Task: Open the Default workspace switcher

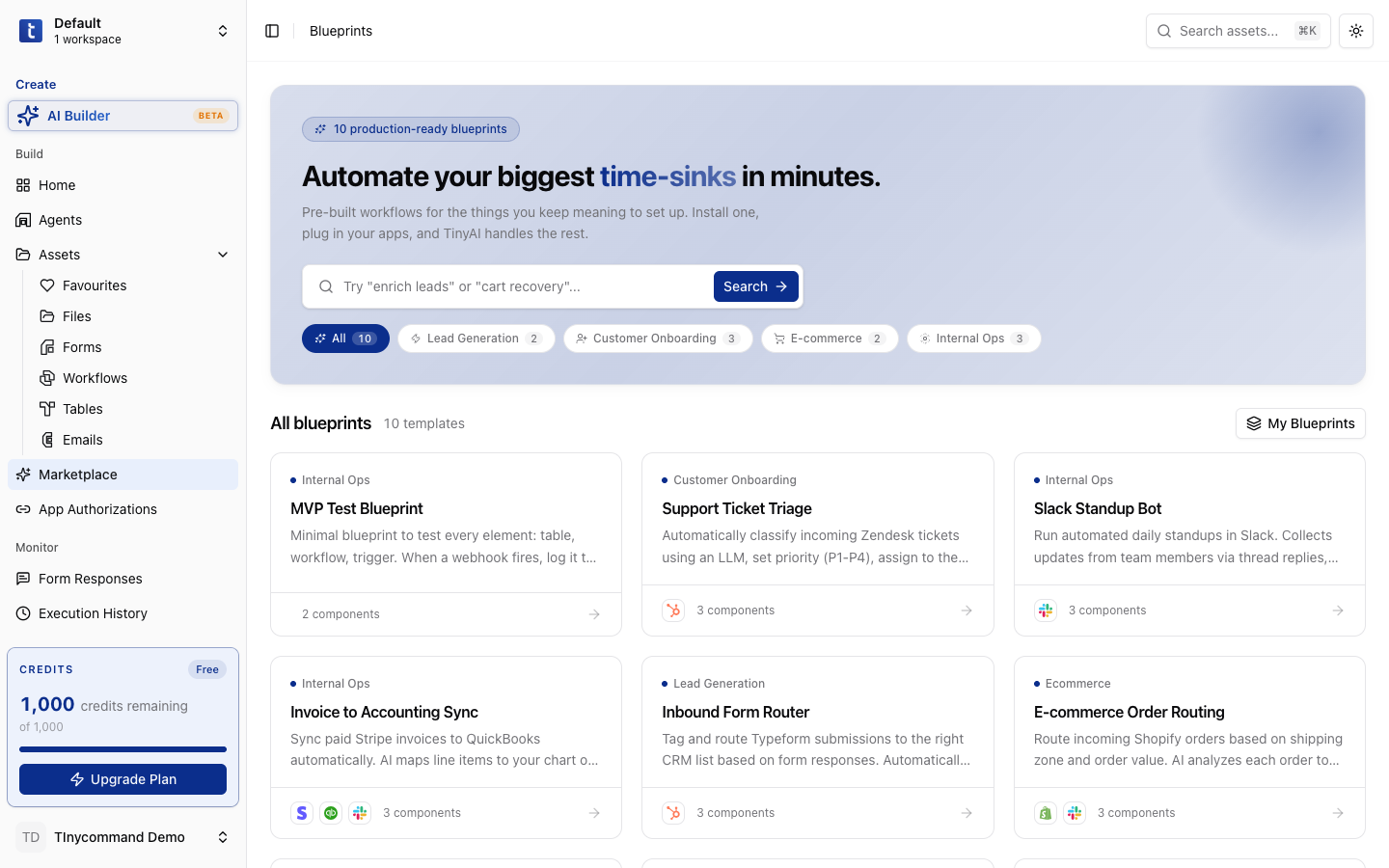Action: click(123, 31)
